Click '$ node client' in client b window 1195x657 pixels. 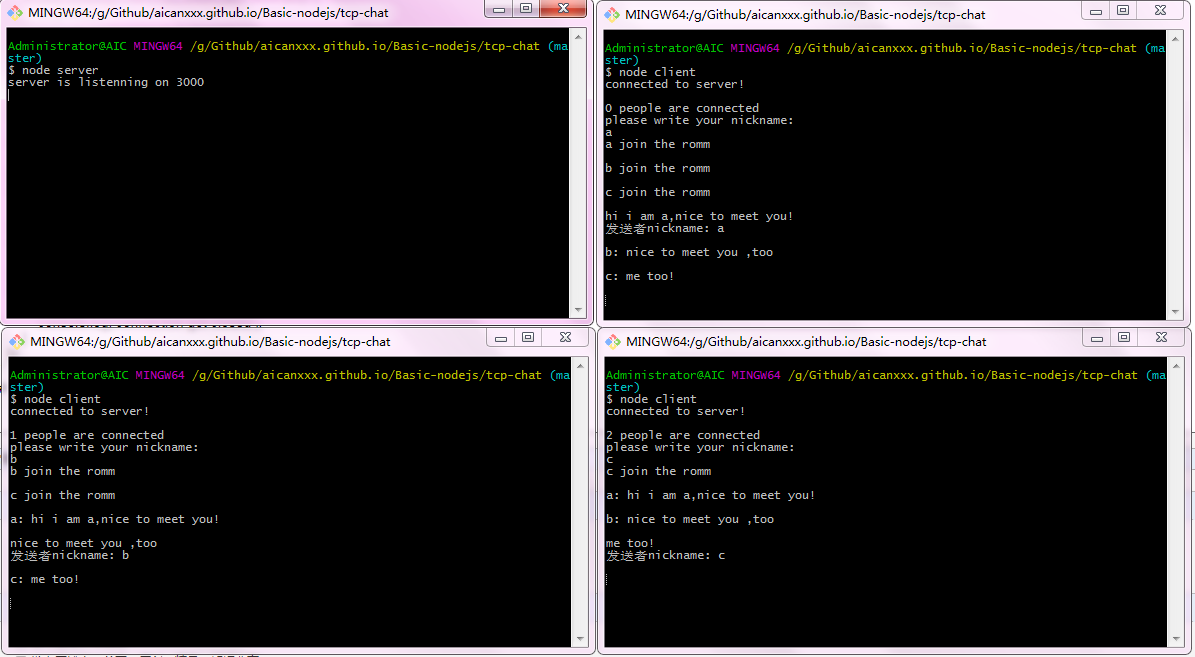55,399
